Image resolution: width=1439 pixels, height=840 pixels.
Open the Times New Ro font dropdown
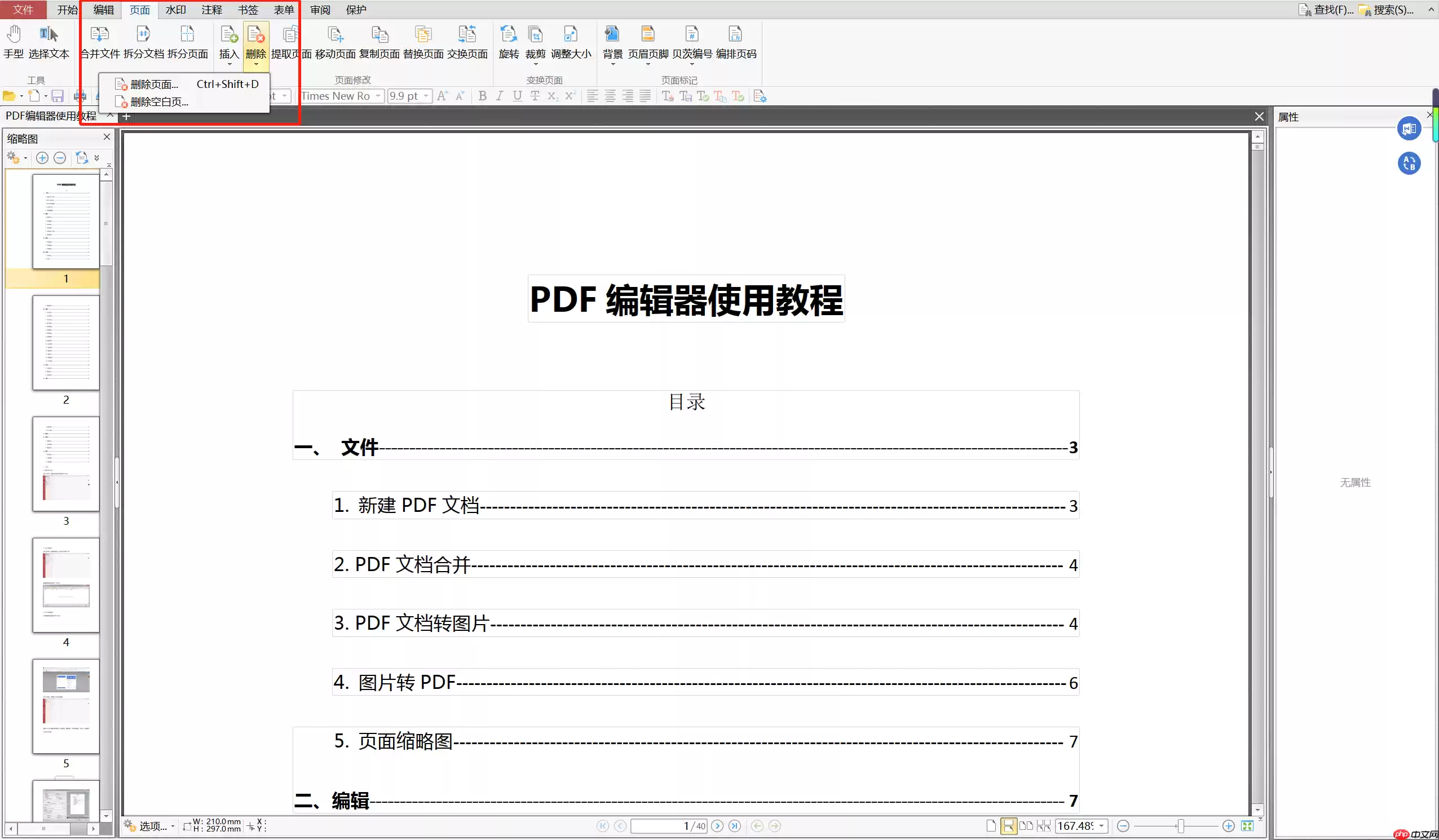(378, 96)
